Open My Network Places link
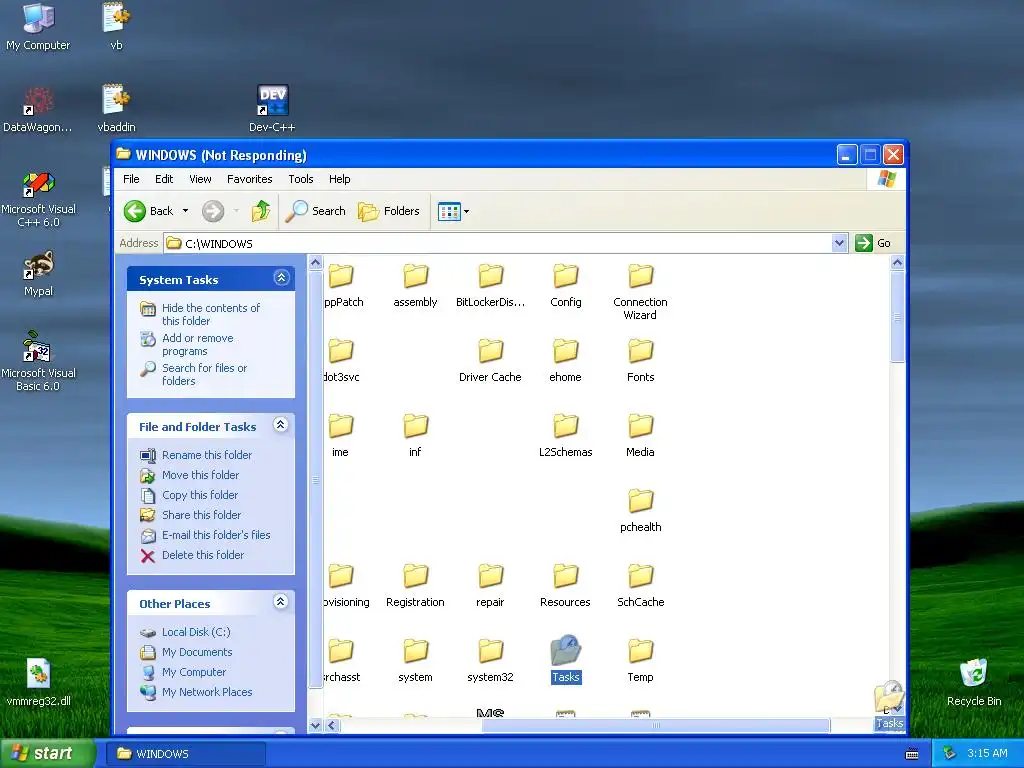Screen dimensions: 1024x768 (x=206, y=692)
